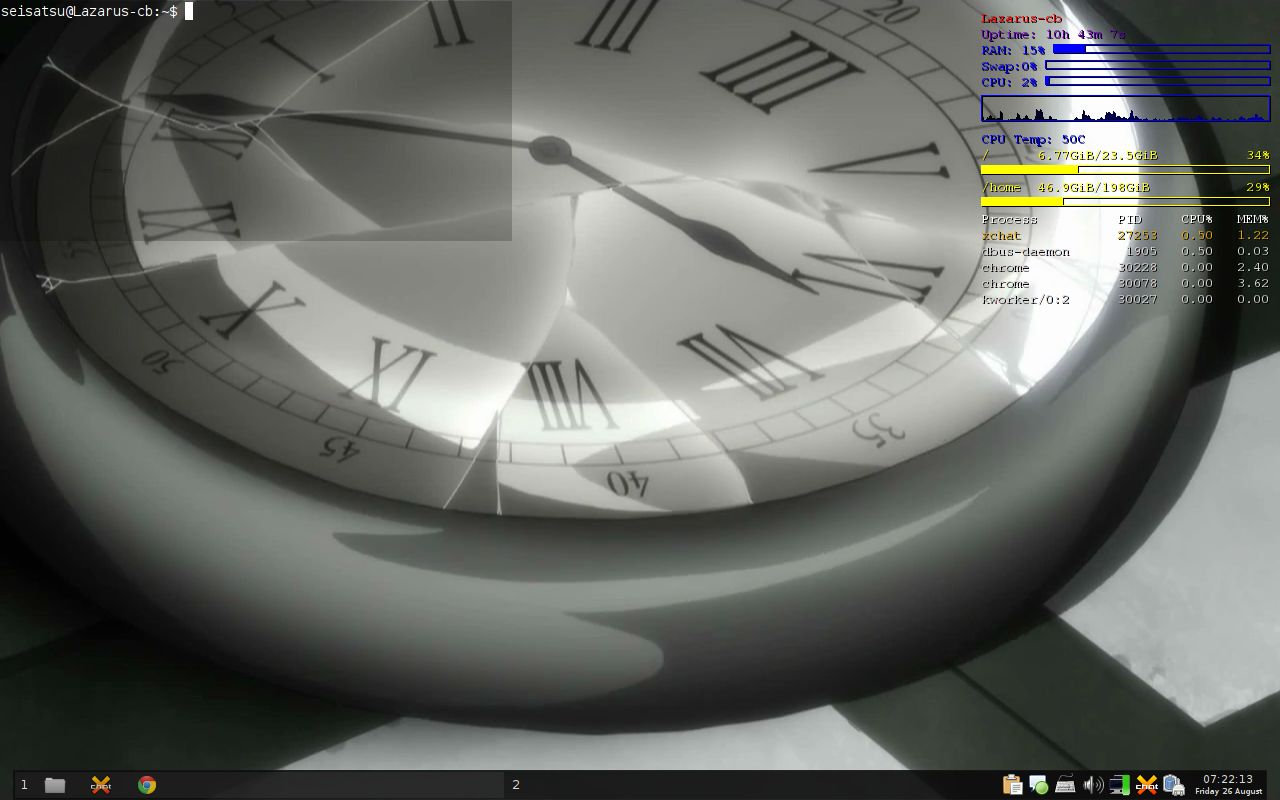
Task: Click the chrome process row with PID 30228
Action: (1125, 268)
